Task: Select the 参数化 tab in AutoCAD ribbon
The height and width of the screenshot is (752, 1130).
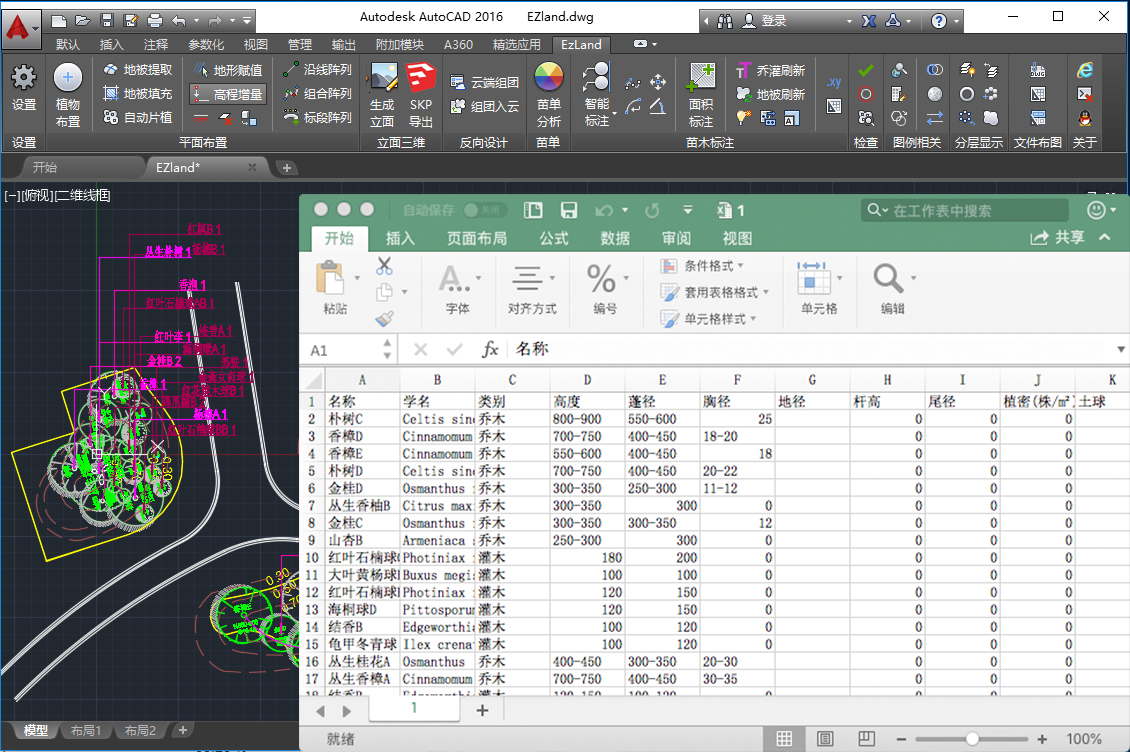Action: tap(206, 45)
